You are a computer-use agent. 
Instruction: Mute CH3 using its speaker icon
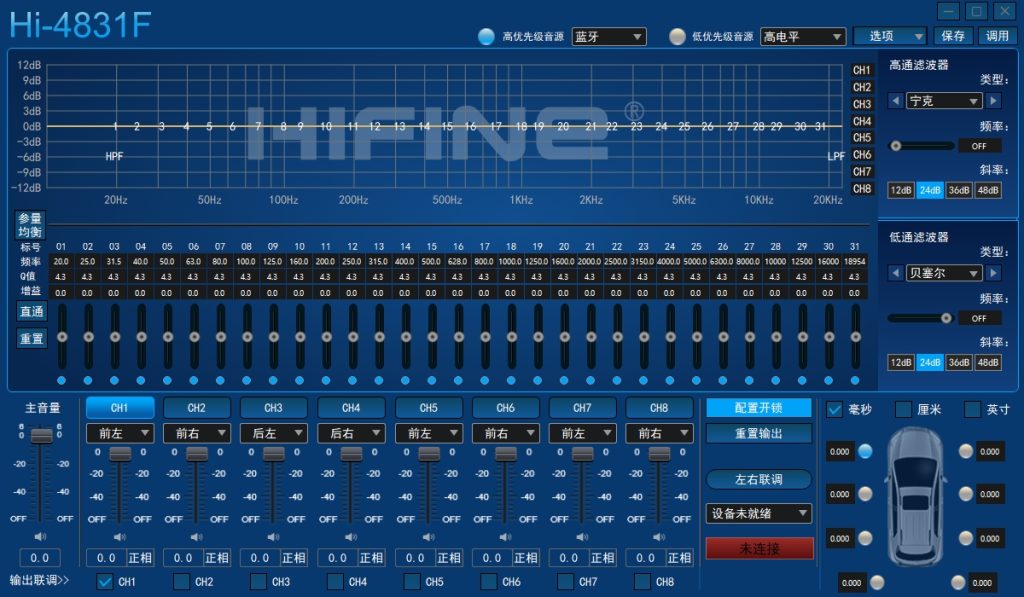274,537
